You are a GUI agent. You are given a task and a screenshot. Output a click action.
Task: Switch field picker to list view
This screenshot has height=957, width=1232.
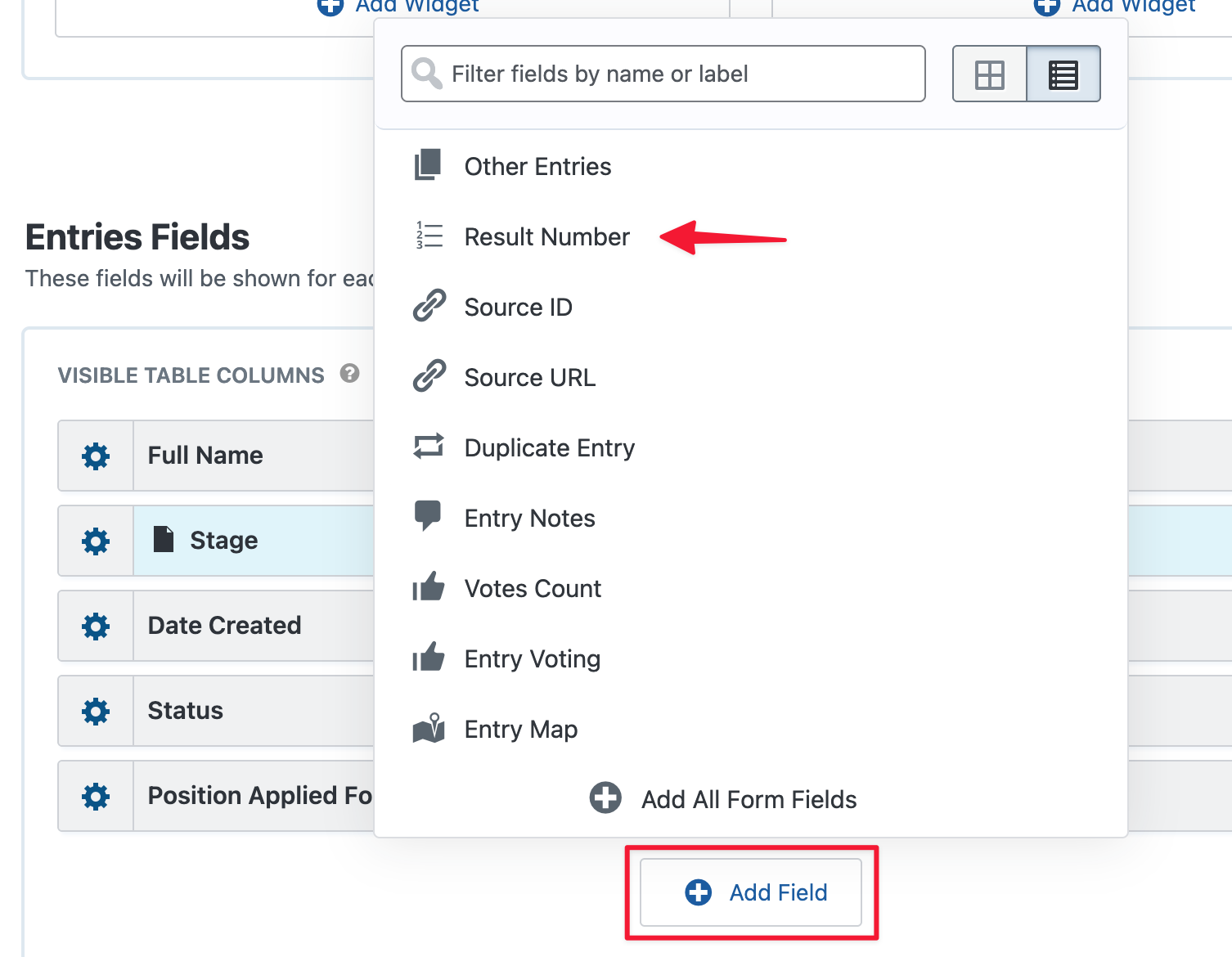[x=1063, y=74]
